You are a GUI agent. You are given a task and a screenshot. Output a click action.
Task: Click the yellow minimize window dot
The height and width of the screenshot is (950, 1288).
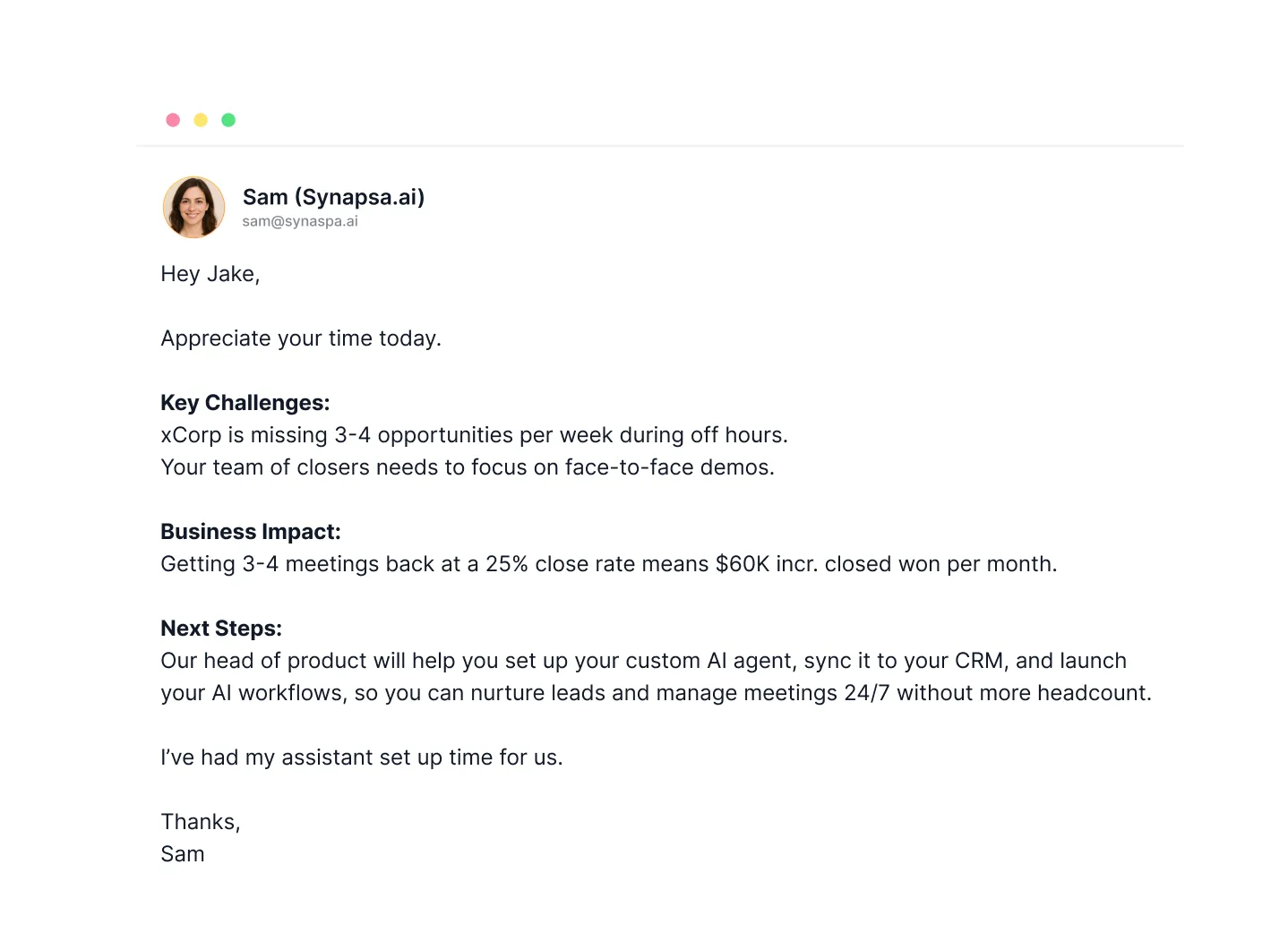pos(201,120)
